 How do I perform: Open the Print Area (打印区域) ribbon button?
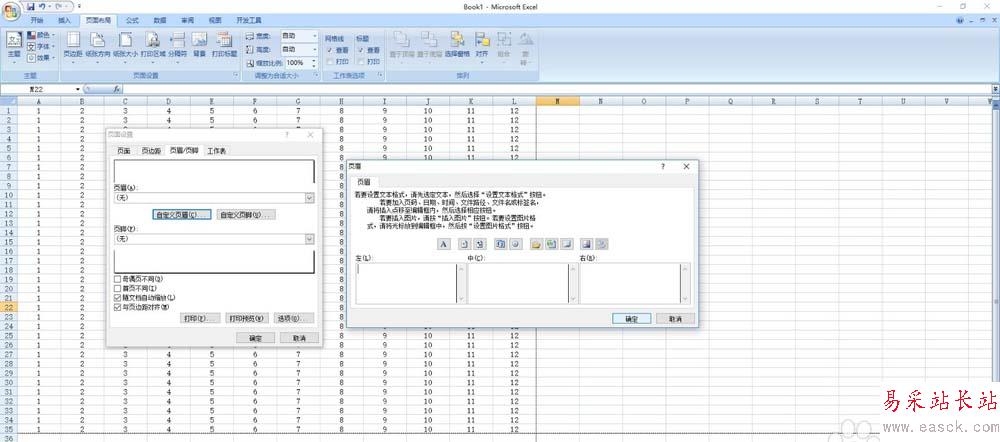click(152, 47)
